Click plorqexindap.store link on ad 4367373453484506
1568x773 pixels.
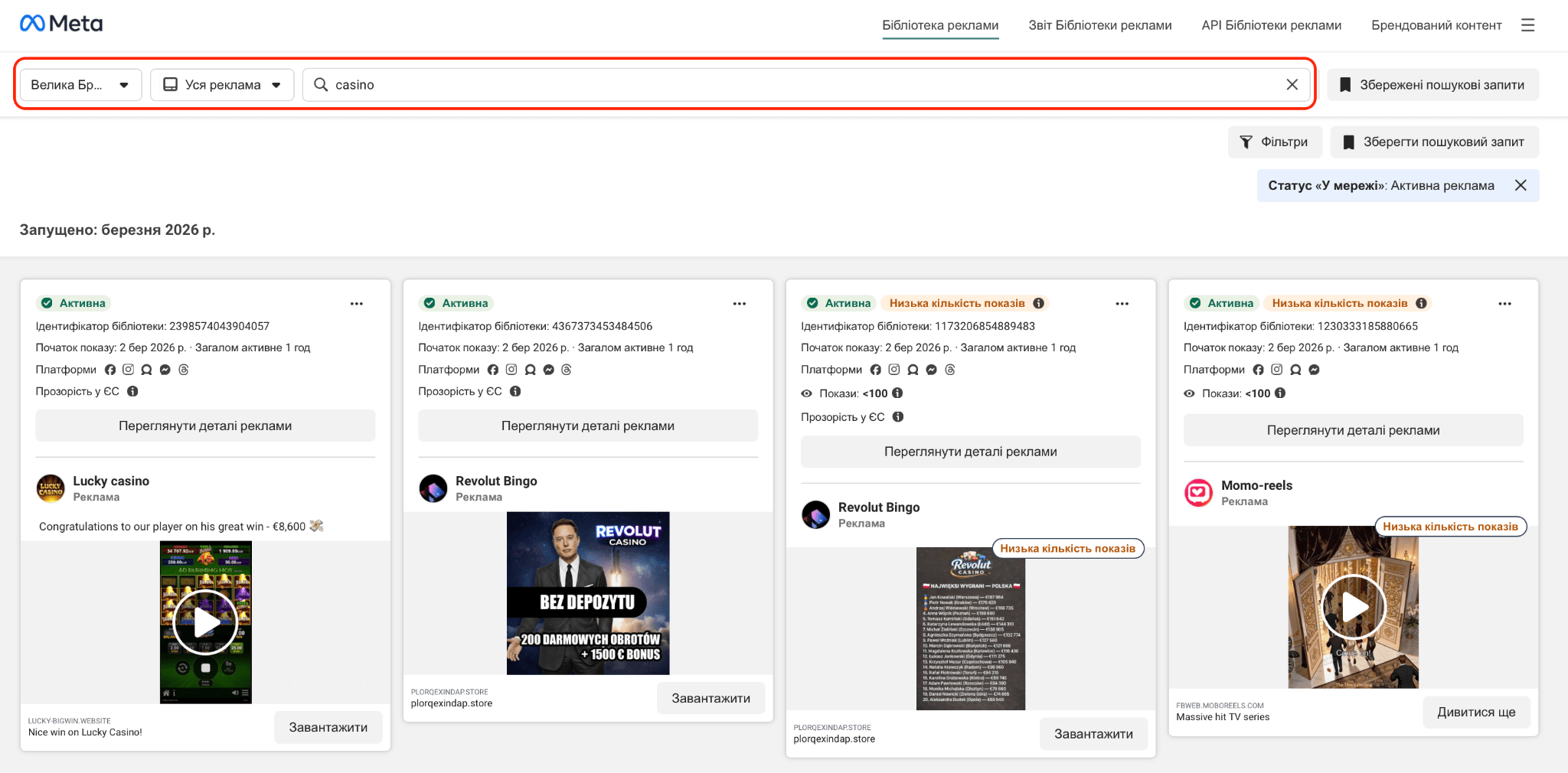tap(452, 703)
